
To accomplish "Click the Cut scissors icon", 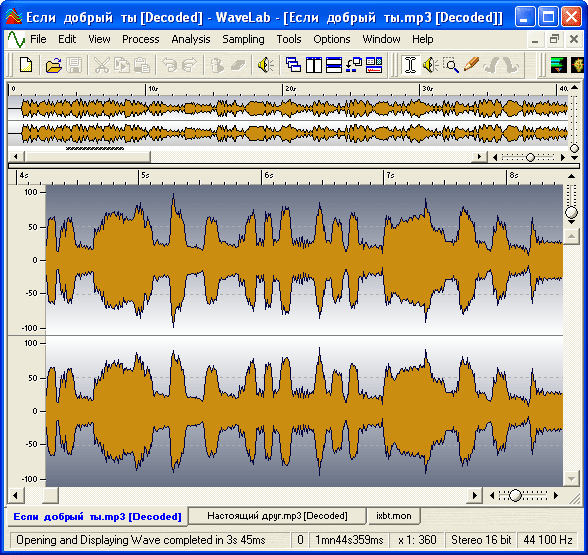I will [102, 65].
